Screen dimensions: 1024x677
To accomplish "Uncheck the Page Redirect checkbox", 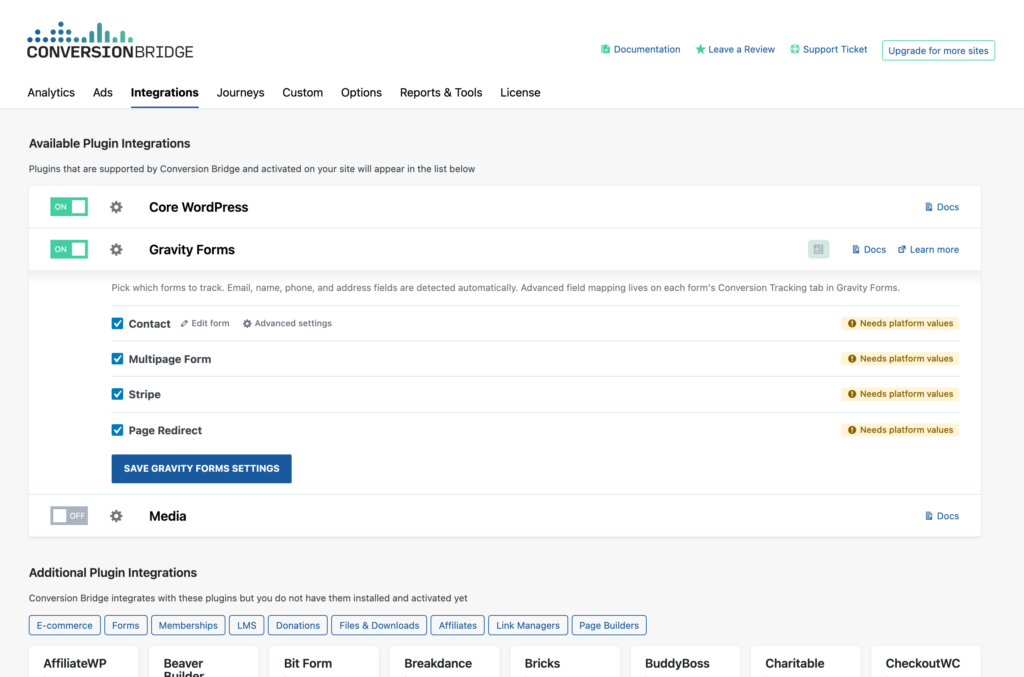I will point(118,430).
